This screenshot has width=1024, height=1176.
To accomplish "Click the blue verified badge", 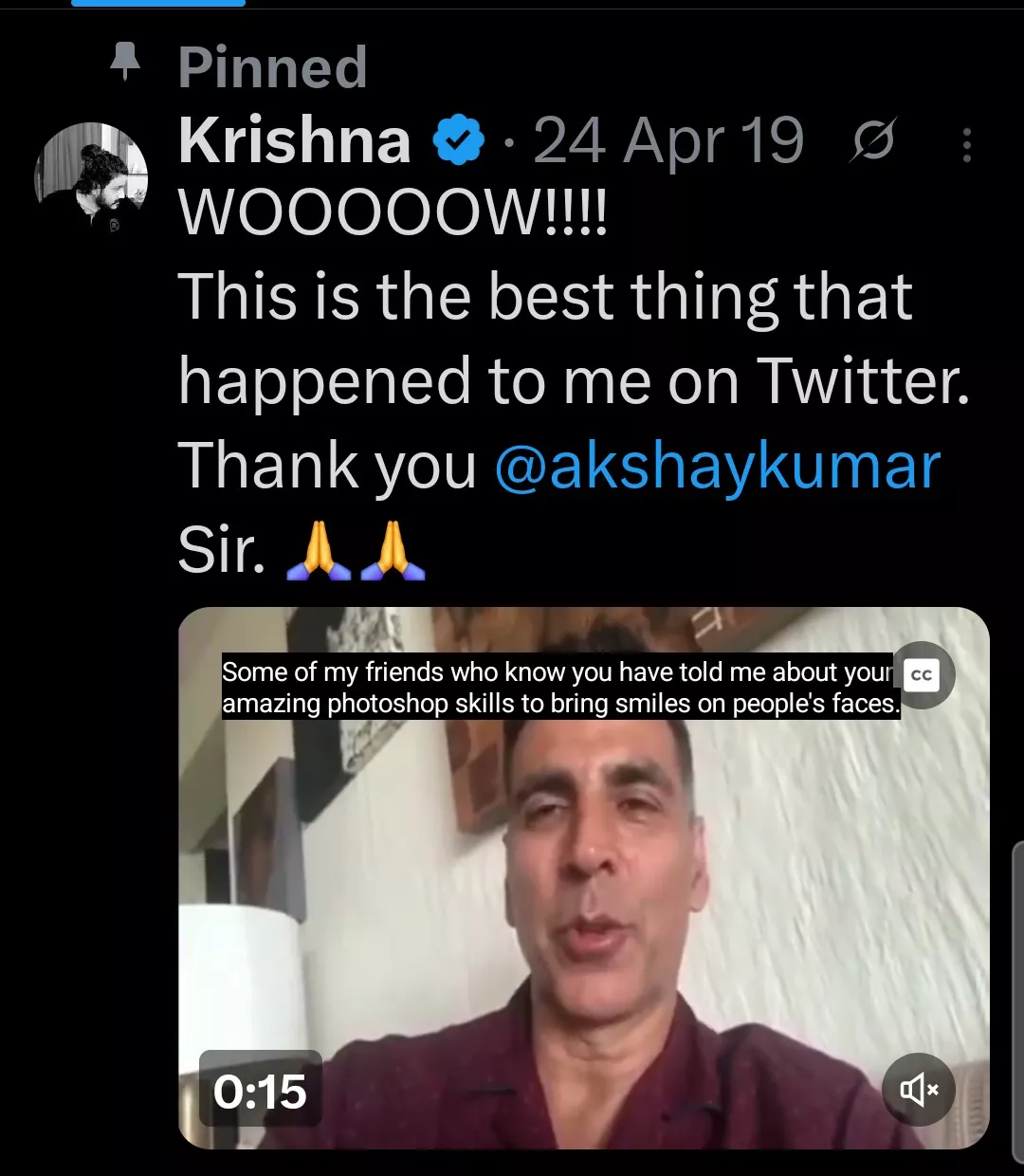I will pos(459,143).
